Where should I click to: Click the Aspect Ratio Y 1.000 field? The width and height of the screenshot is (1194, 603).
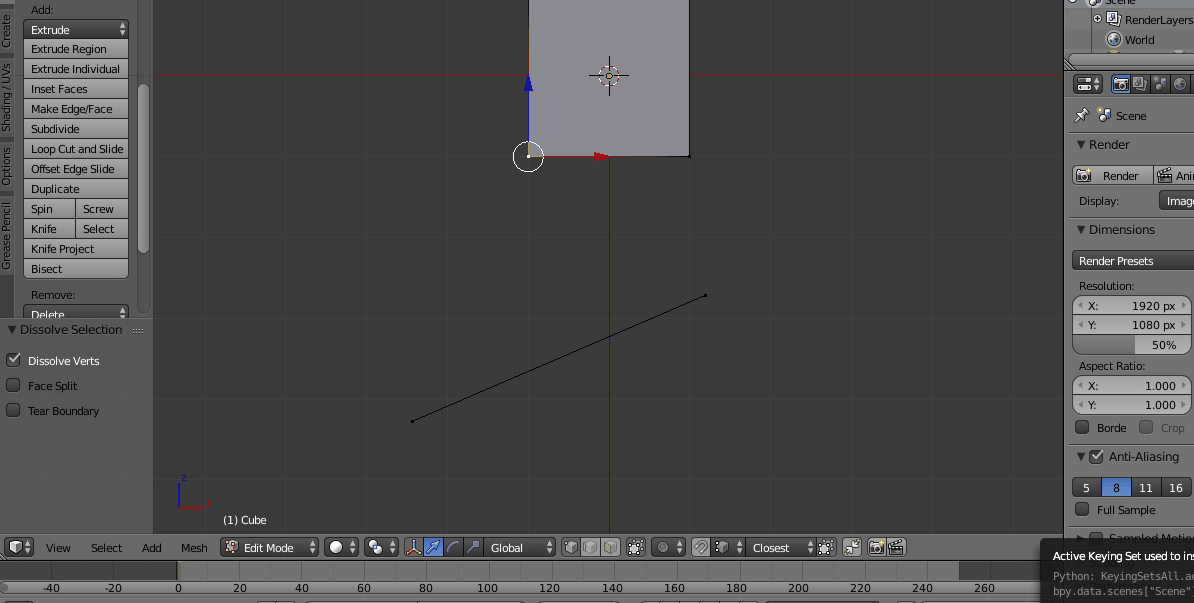(1132, 404)
